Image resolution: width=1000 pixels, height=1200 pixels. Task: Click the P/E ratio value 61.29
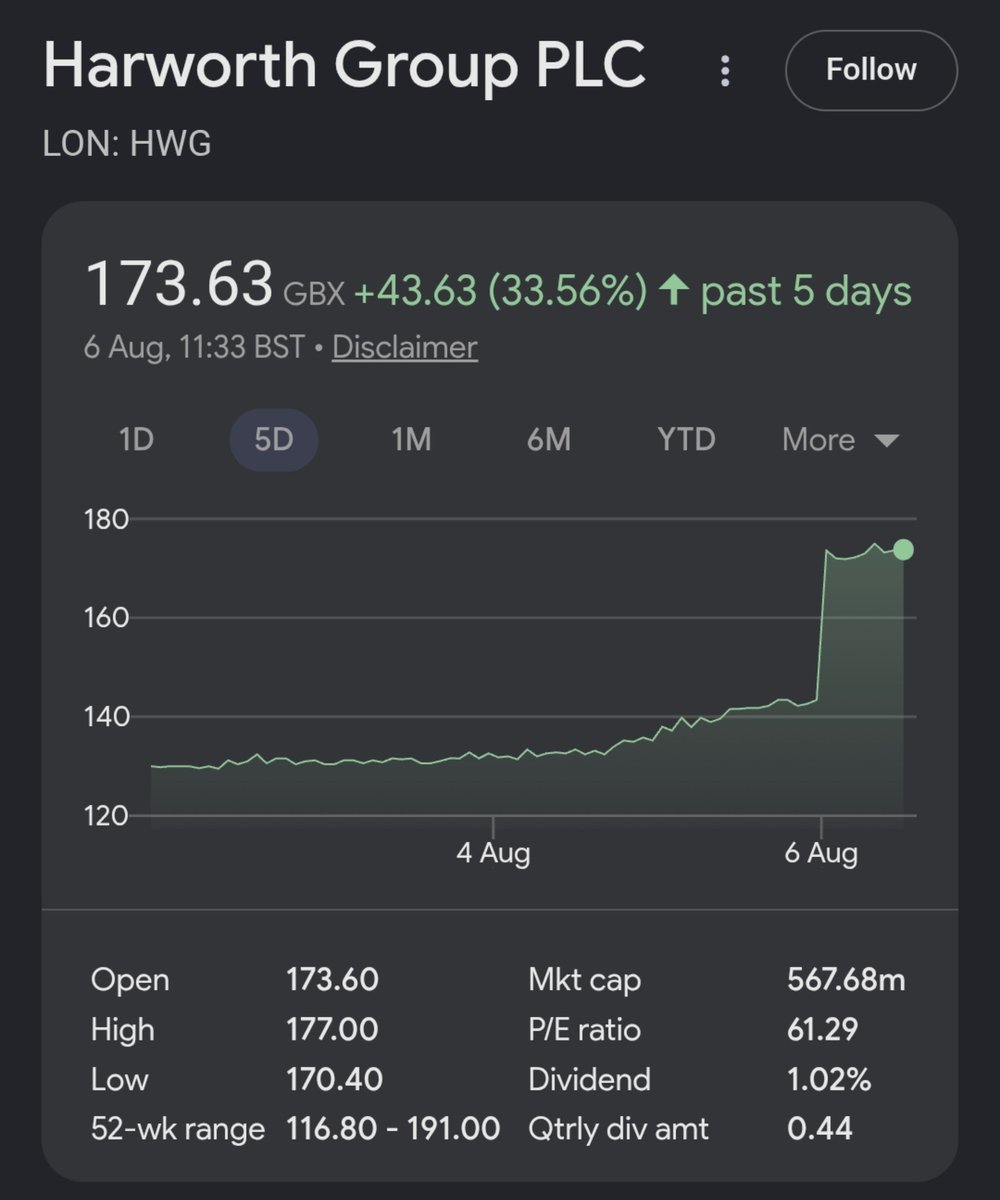tap(823, 1029)
